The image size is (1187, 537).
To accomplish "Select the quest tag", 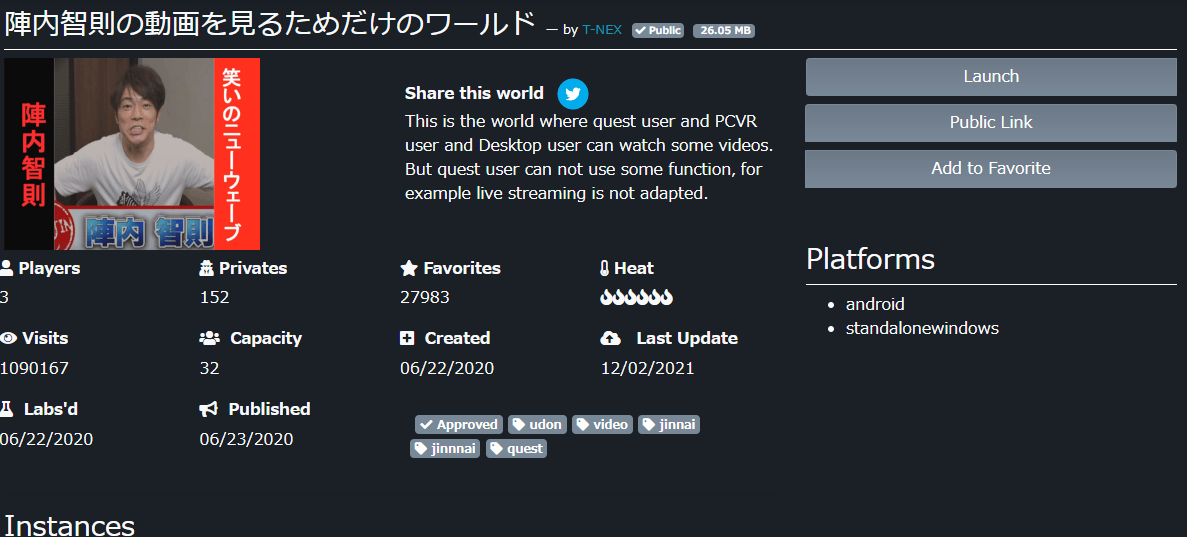I will 516,449.
